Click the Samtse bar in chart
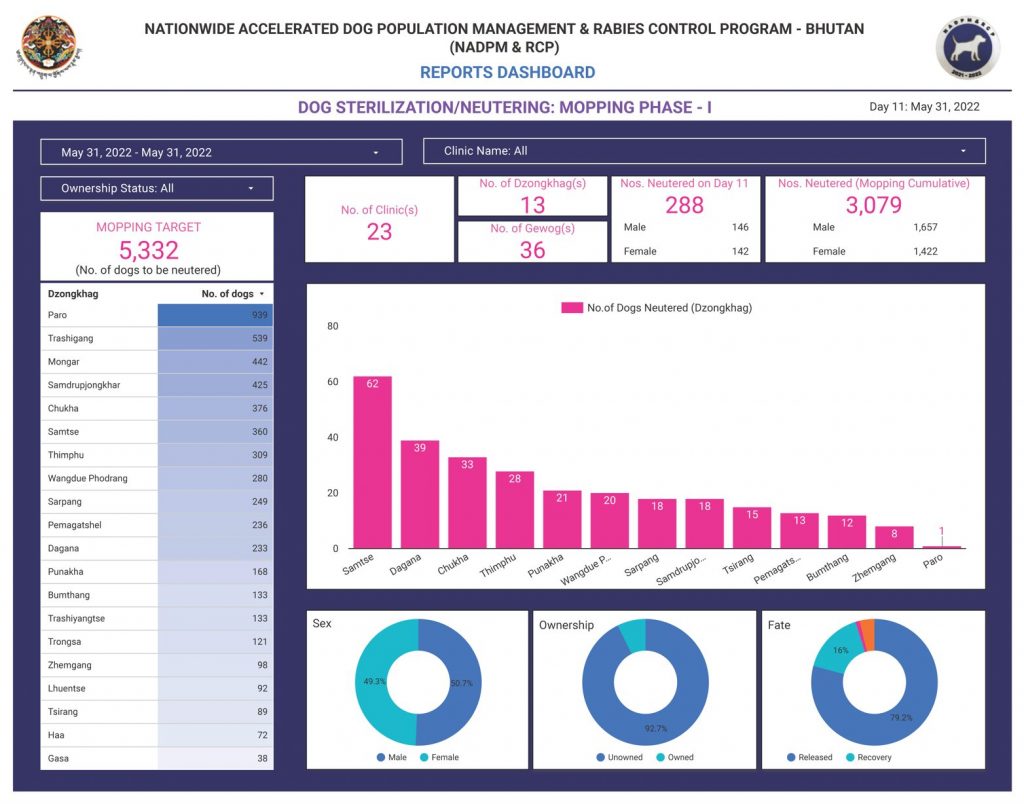This screenshot has width=1024, height=804. 372,463
